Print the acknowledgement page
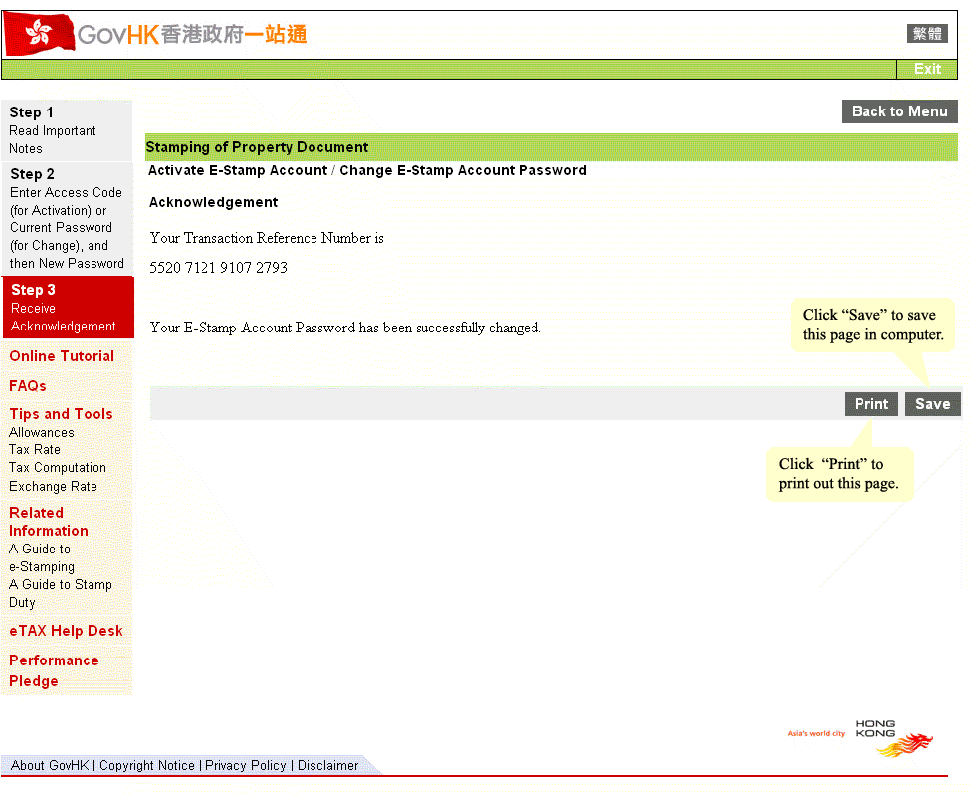This screenshot has width=970, height=801. point(871,404)
